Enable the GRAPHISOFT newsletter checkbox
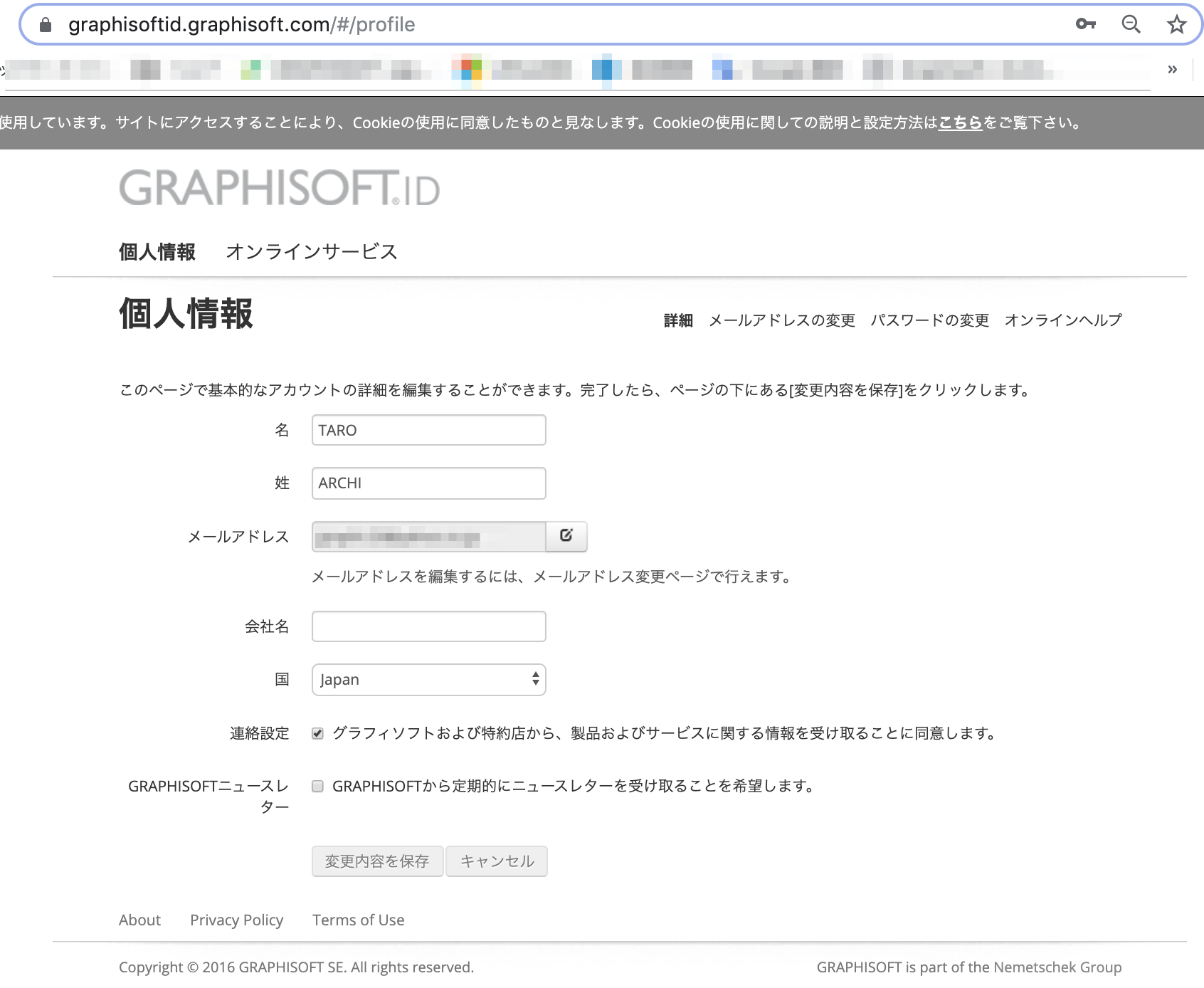The height and width of the screenshot is (988, 1204). coord(318,786)
